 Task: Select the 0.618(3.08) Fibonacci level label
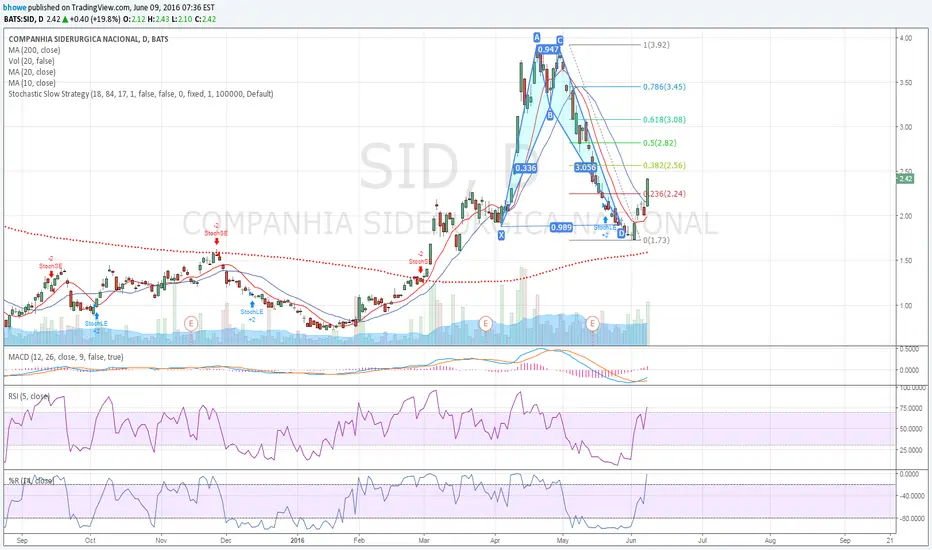[x=664, y=120]
